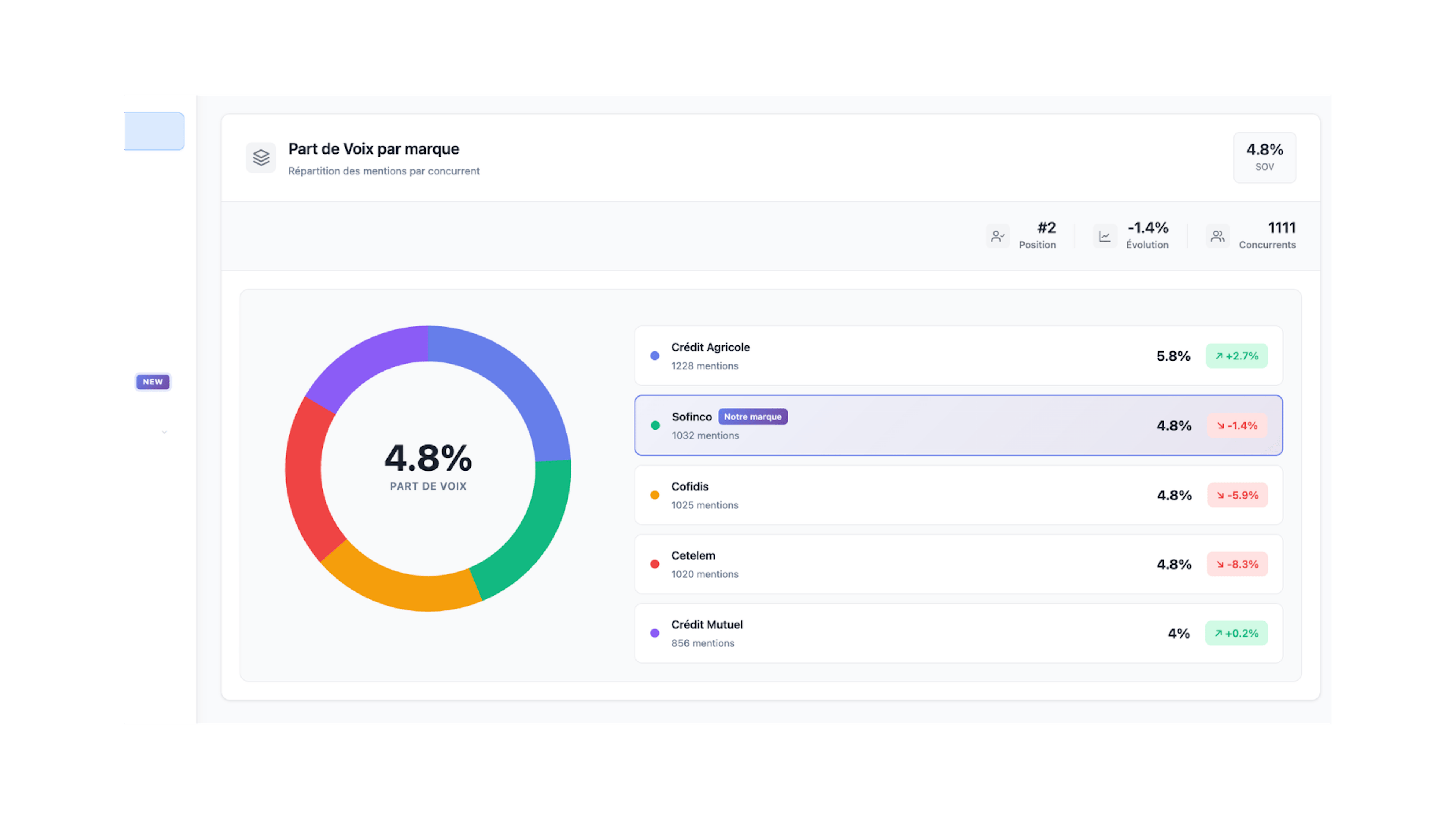This screenshot has width=1456, height=819.
Task: Click the Notre marque label
Action: point(752,417)
